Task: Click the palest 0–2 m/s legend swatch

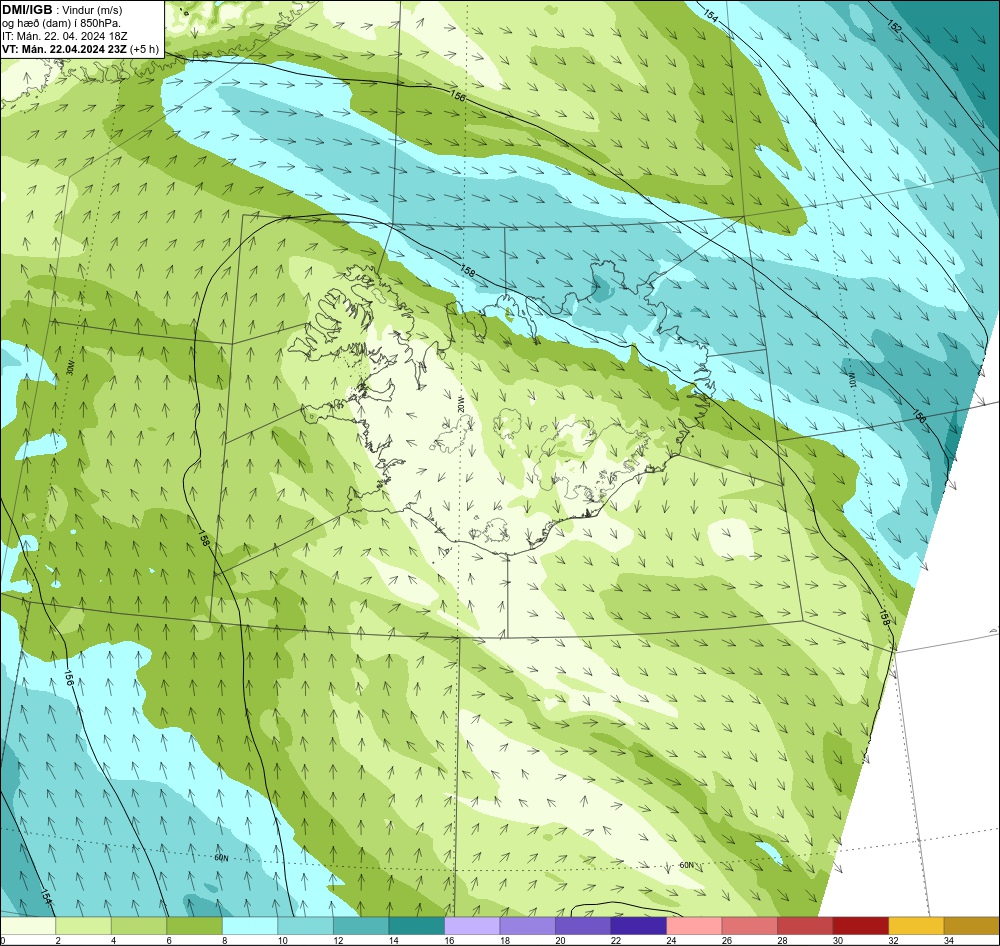Action: click(28, 926)
